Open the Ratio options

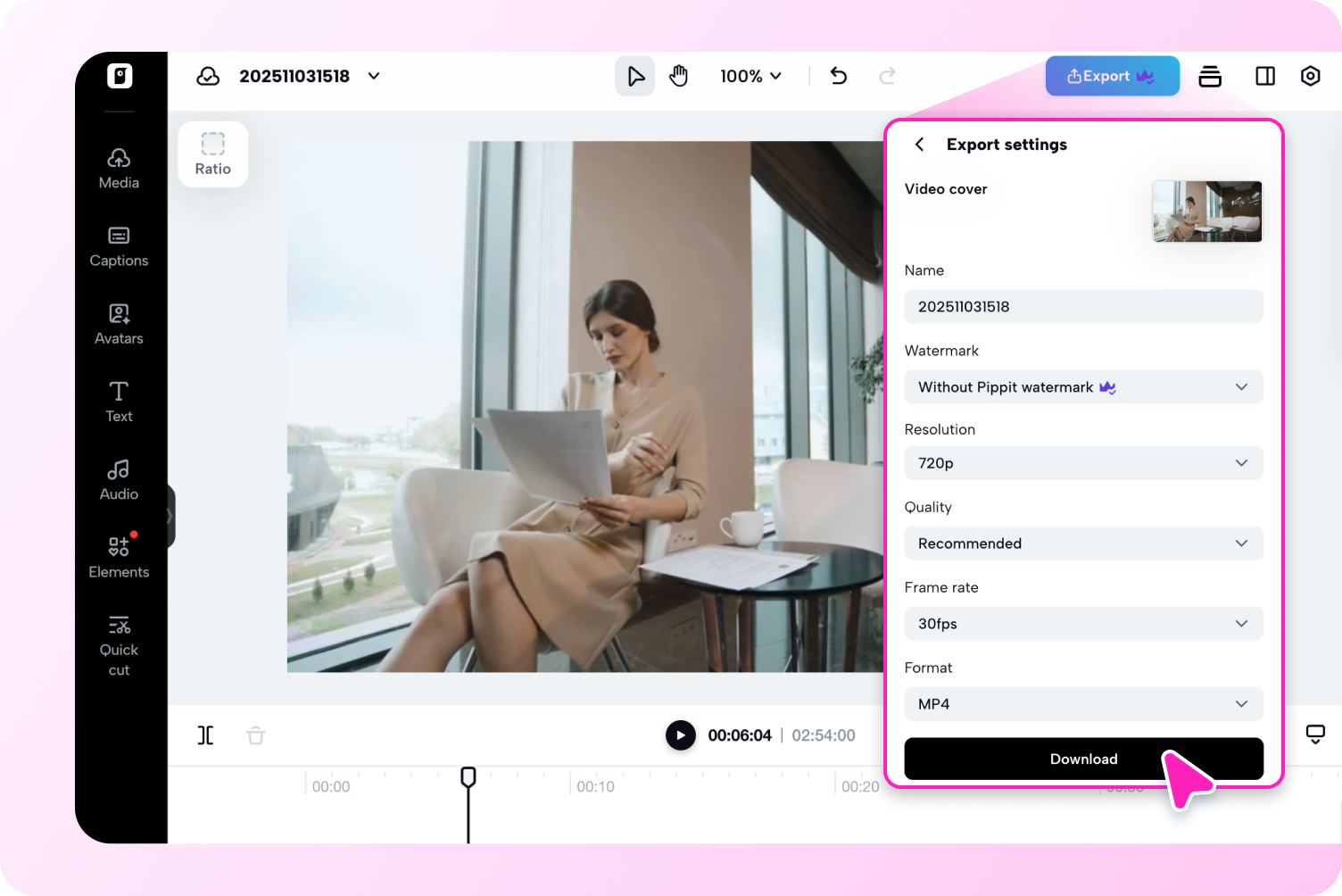pos(213,154)
